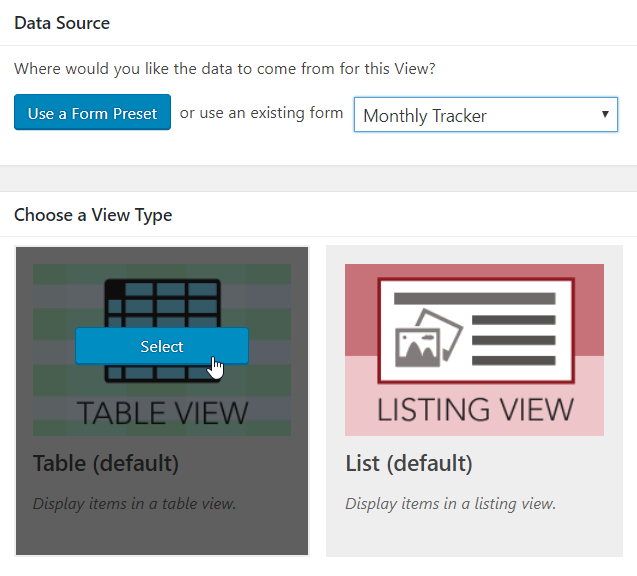Click the 'or use an existing form' label
The width and height of the screenshot is (637, 576).
tap(261, 113)
